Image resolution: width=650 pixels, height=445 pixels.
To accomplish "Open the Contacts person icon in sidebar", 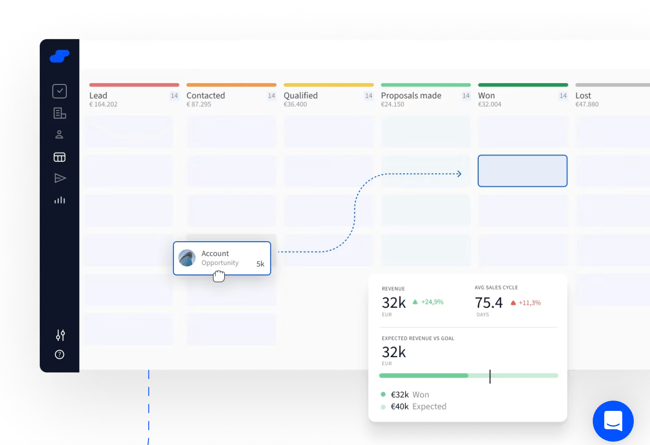I will (59, 134).
